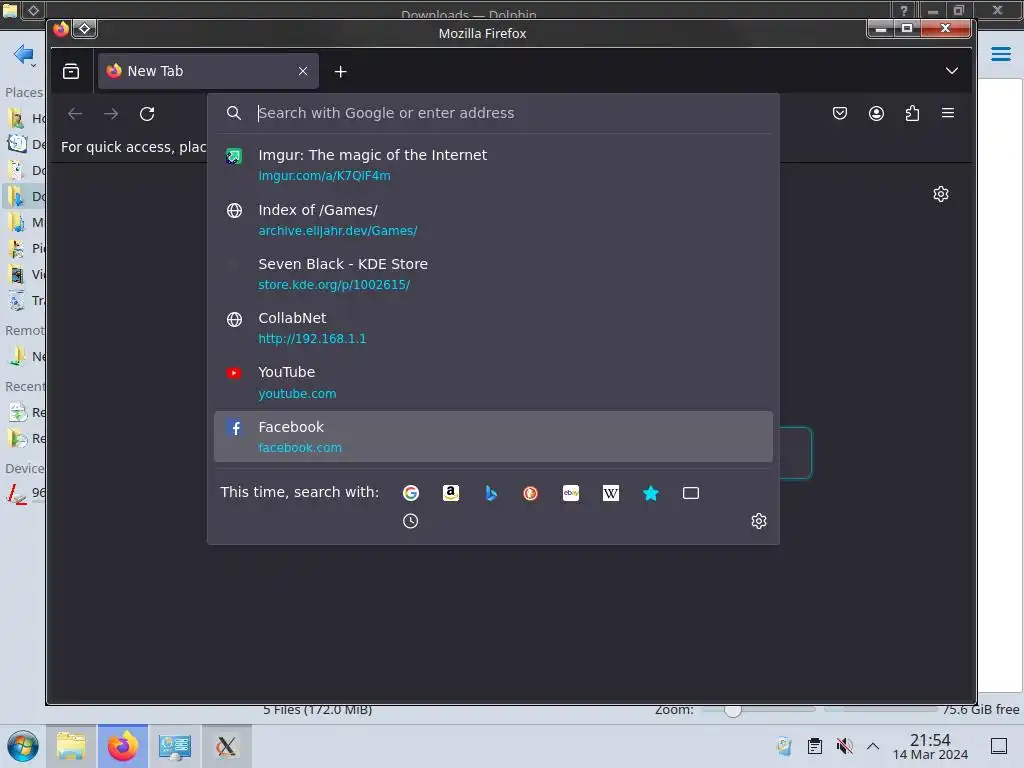Select the New Tab tab
1024x768 pixels.
[208, 71]
